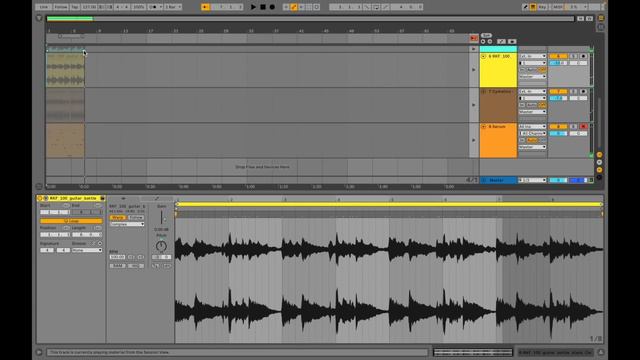Screen dimensions: 640x360
Task: Toggle the orange Warp button in Sample box
Action: click(117, 218)
